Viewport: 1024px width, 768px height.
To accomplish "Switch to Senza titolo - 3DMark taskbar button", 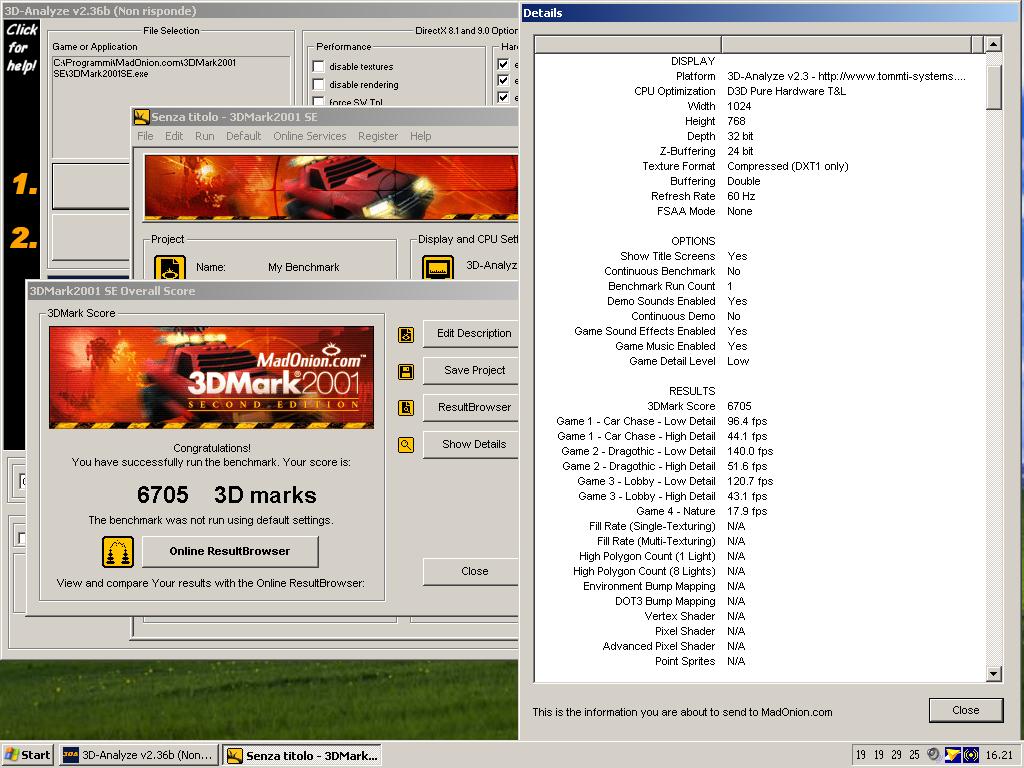I will point(302,756).
